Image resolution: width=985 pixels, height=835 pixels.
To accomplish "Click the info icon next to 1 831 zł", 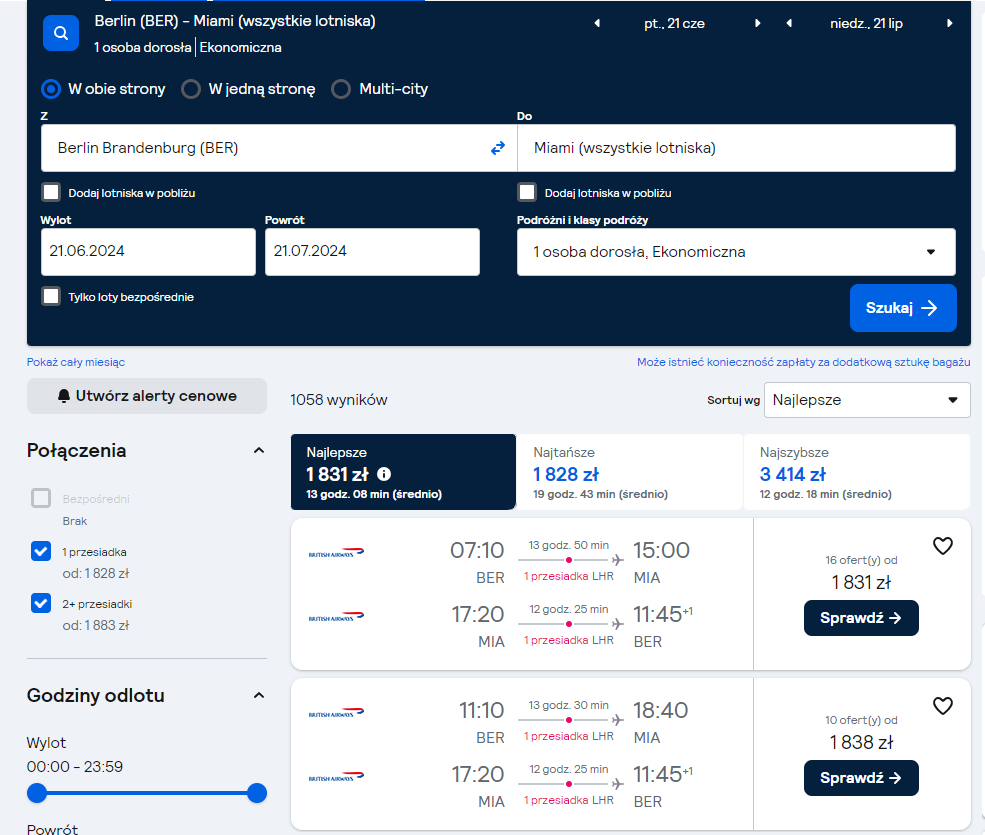I will click(384, 474).
